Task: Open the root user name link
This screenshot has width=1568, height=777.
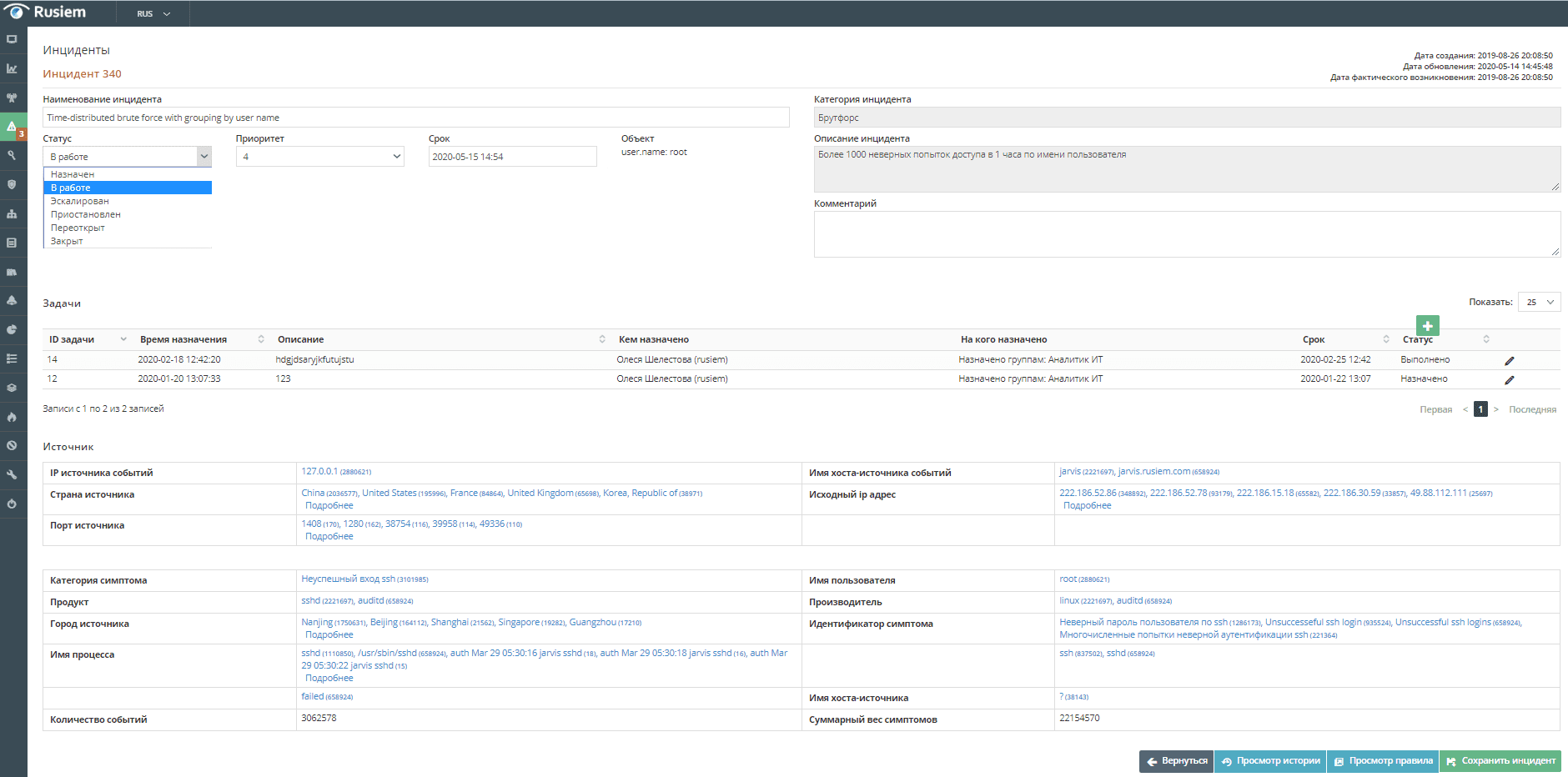Action: (1068, 579)
